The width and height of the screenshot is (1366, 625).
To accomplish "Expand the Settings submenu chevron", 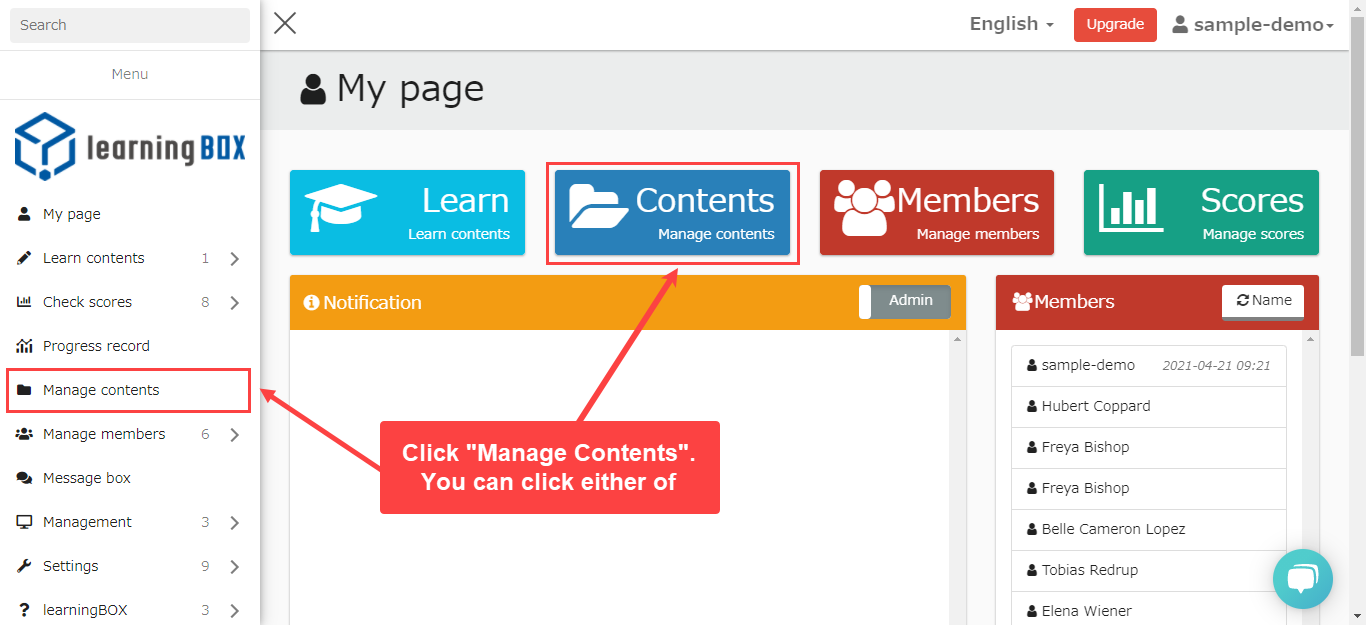I will (x=234, y=567).
